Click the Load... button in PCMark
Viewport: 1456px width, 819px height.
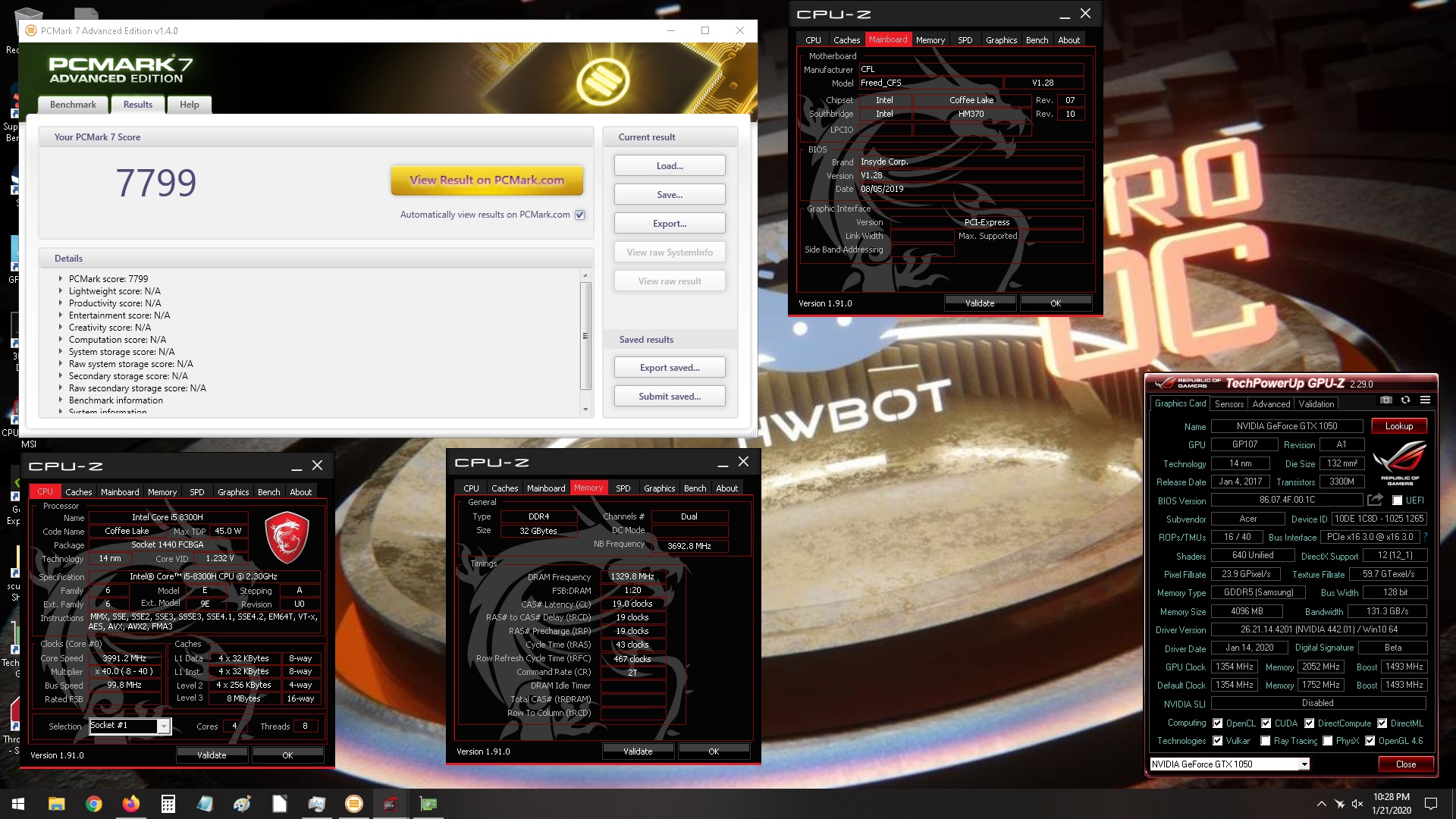[670, 166]
